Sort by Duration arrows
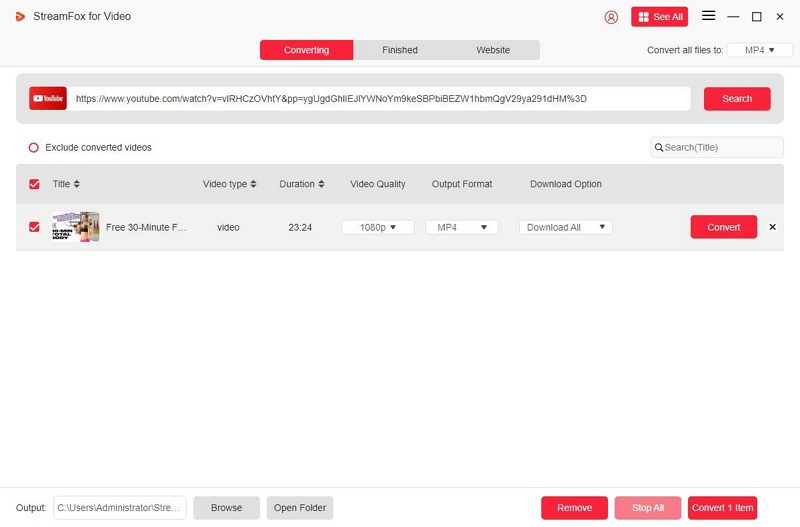800x527 pixels. pos(321,184)
